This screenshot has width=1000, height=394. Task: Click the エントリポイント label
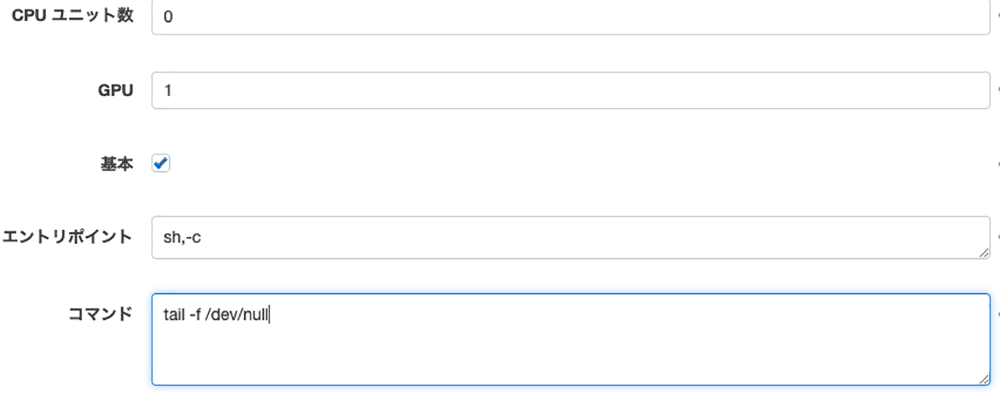click(67, 237)
